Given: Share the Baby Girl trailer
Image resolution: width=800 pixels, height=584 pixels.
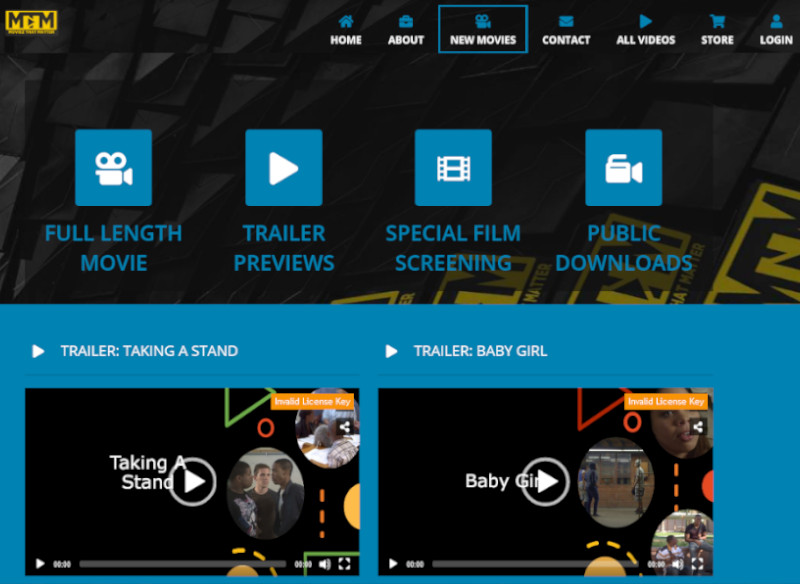Looking at the screenshot, I should [x=698, y=426].
